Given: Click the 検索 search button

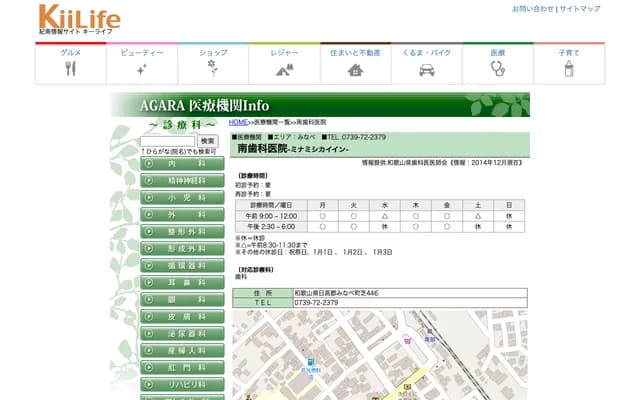Looking at the screenshot, I should (208, 141).
